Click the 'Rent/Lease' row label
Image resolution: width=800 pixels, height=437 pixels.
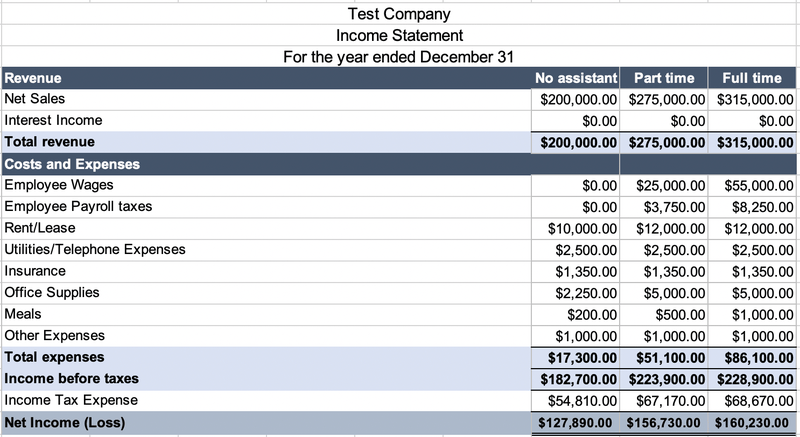266,228
